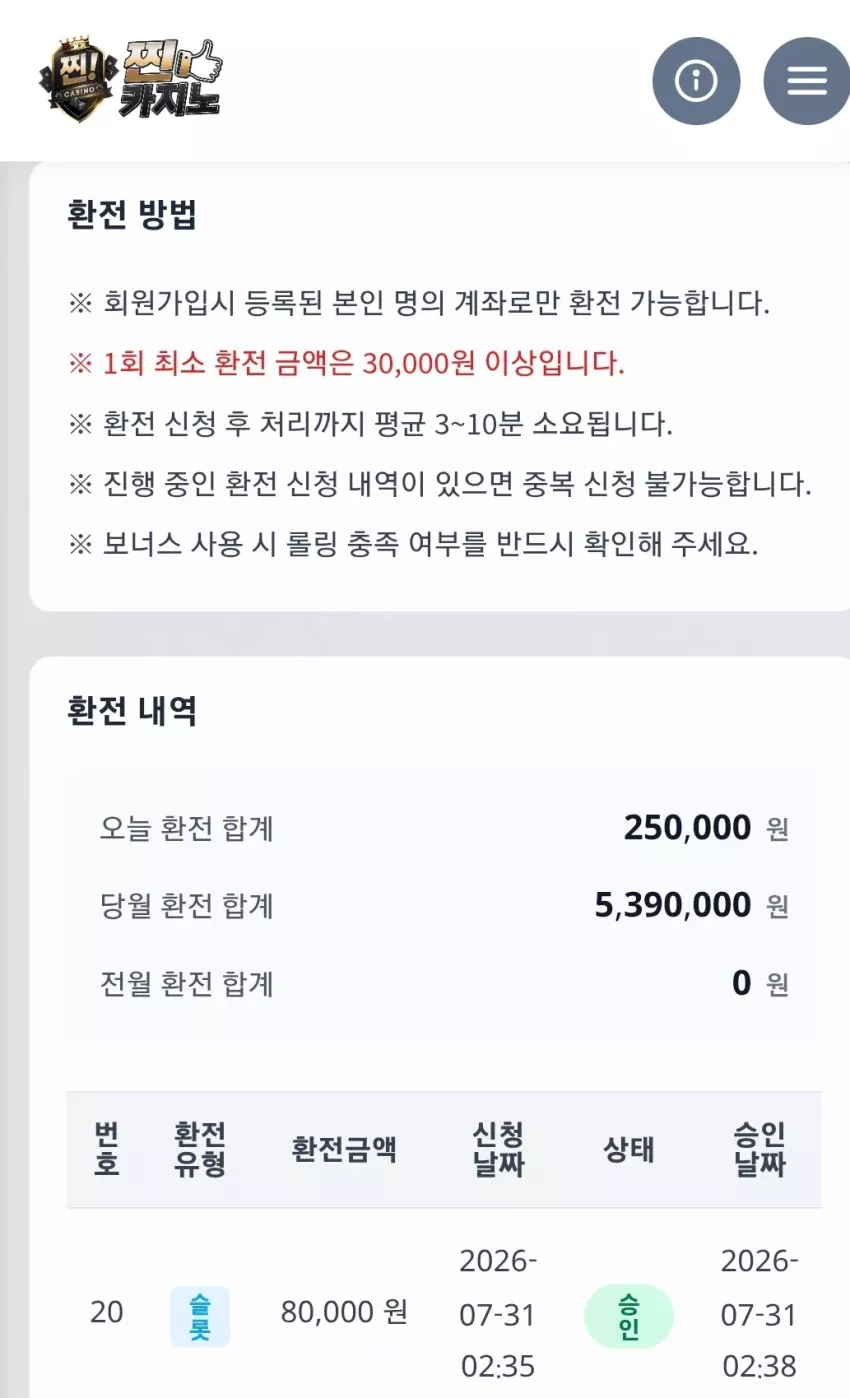The width and height of the screenshot is (850, 1398).
Task: Select the 번호 column header
Action: click(106, 1149)
